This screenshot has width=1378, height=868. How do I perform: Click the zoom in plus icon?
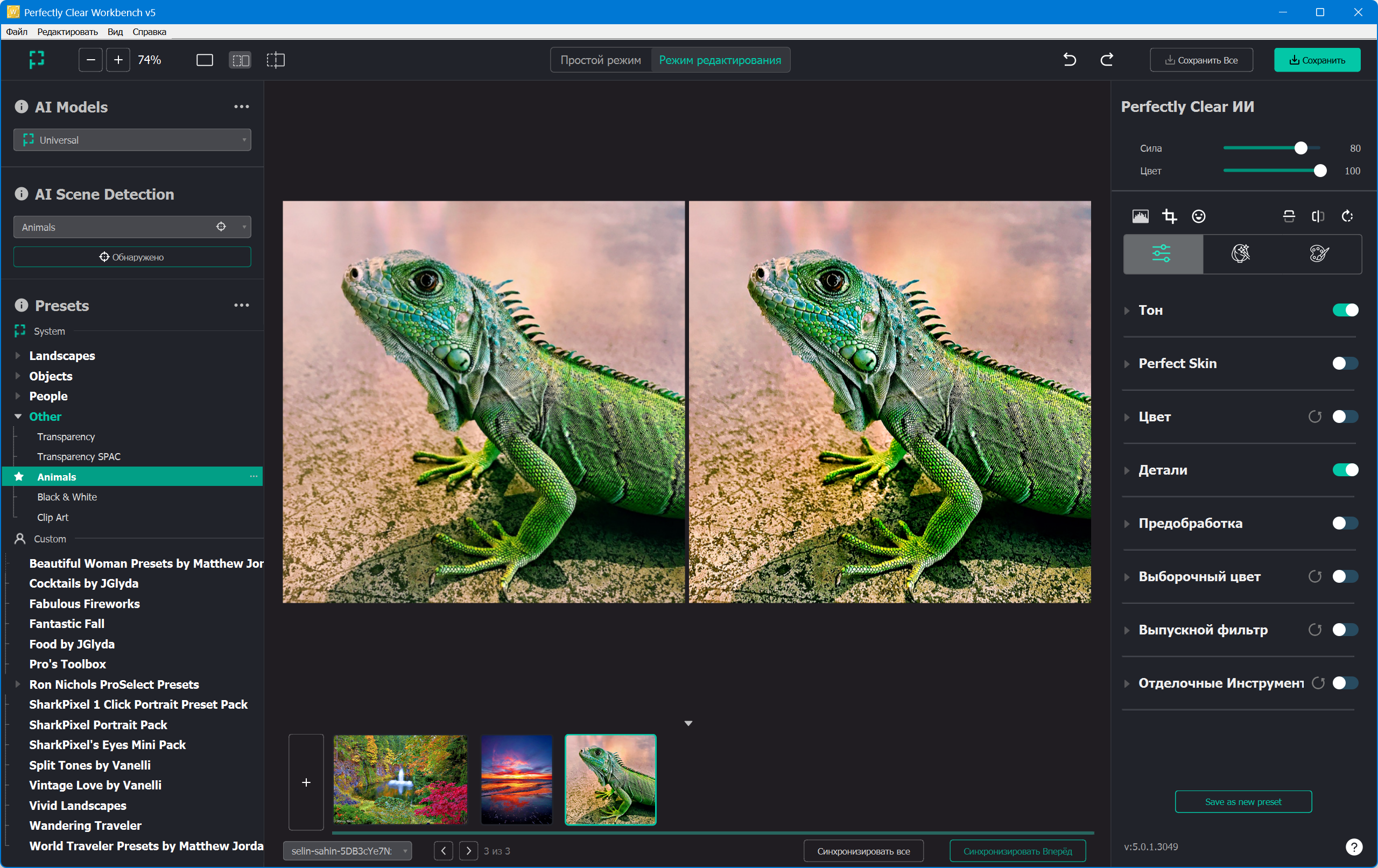point(118,60)
